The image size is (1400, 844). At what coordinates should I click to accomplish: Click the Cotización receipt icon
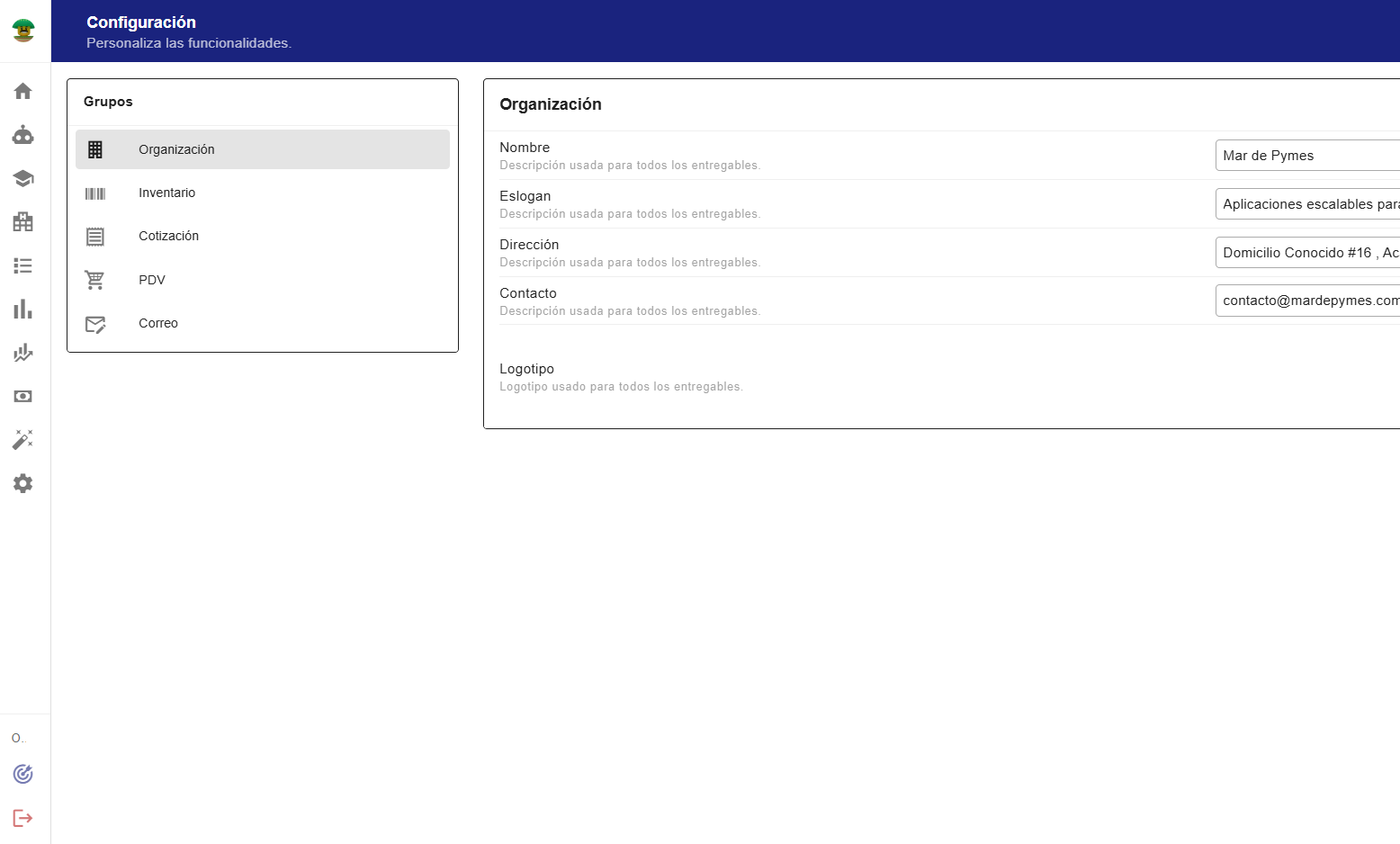(x=95, y=237)
